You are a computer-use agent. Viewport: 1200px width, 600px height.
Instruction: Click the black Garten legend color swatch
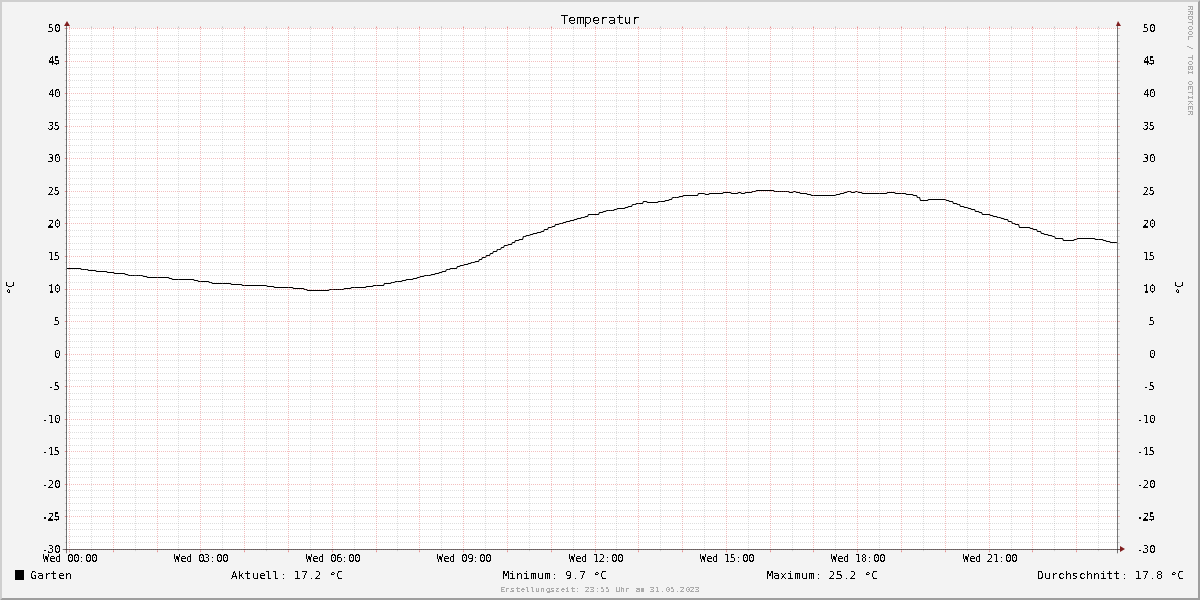coord(19,575)
